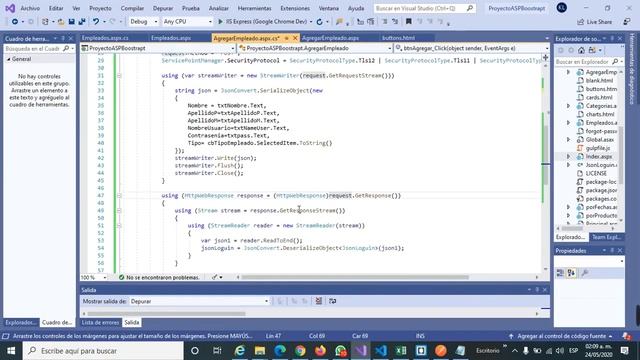The height and width of the screenshot is (360, 640).
Task: Click the Undo arrow icon
Action: 96,21
